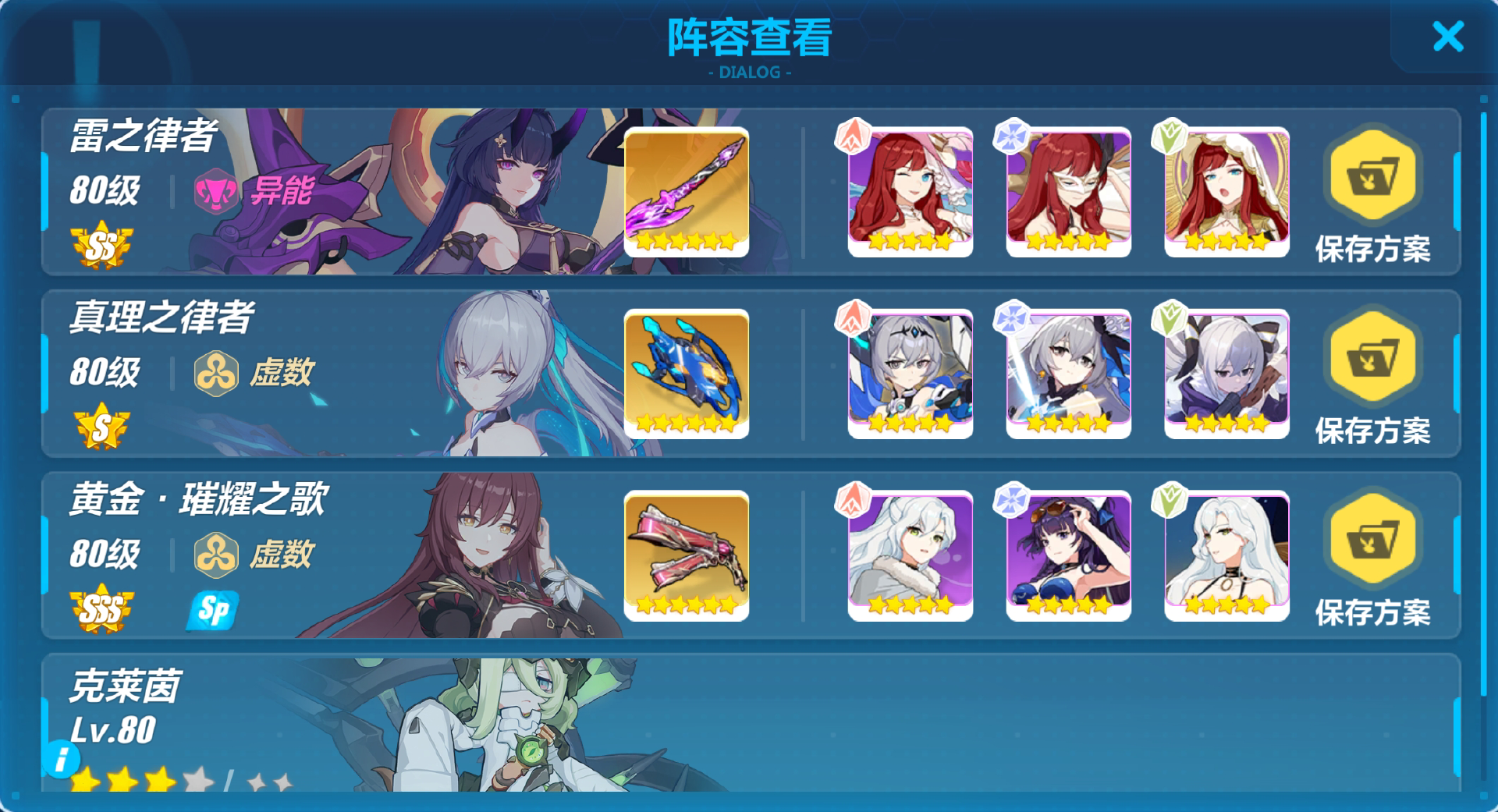Select the 克莱茵 ELF entry

click(751, 724)
